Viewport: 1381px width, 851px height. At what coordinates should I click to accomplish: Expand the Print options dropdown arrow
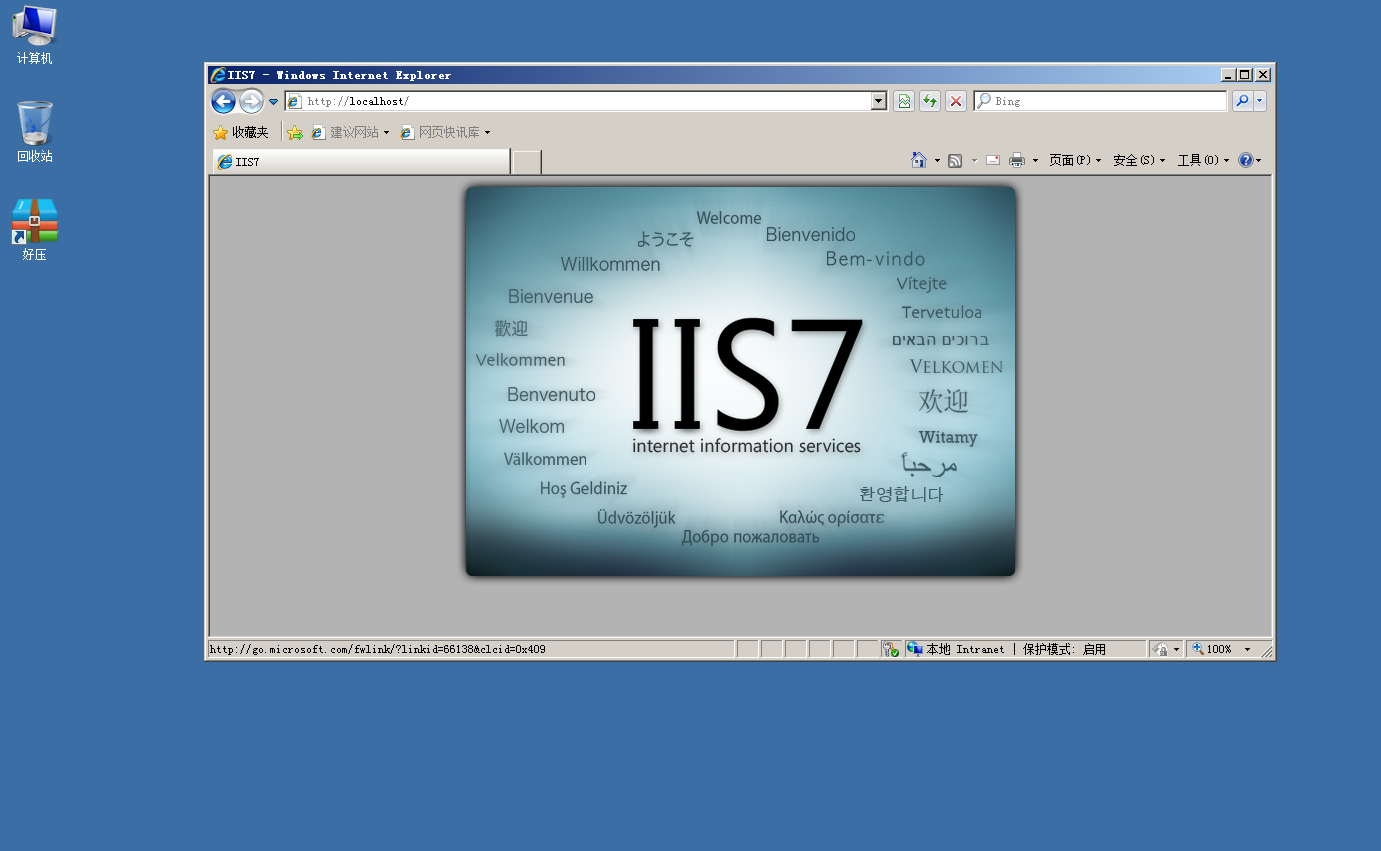pyautogui.click(x=1035, y=160)
